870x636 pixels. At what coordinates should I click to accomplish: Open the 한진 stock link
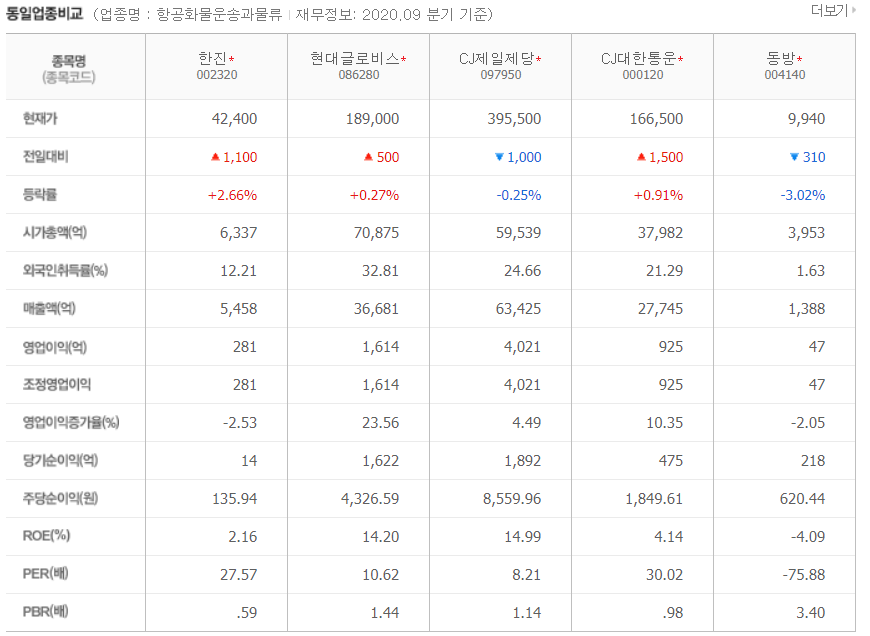(213, 58)
